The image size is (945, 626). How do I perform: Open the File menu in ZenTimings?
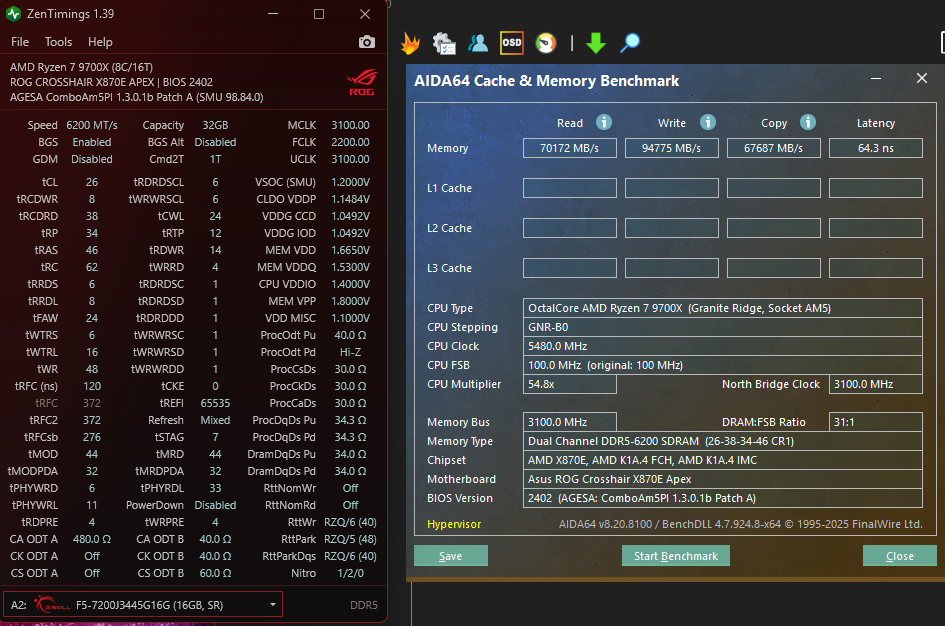coord(20,42)
